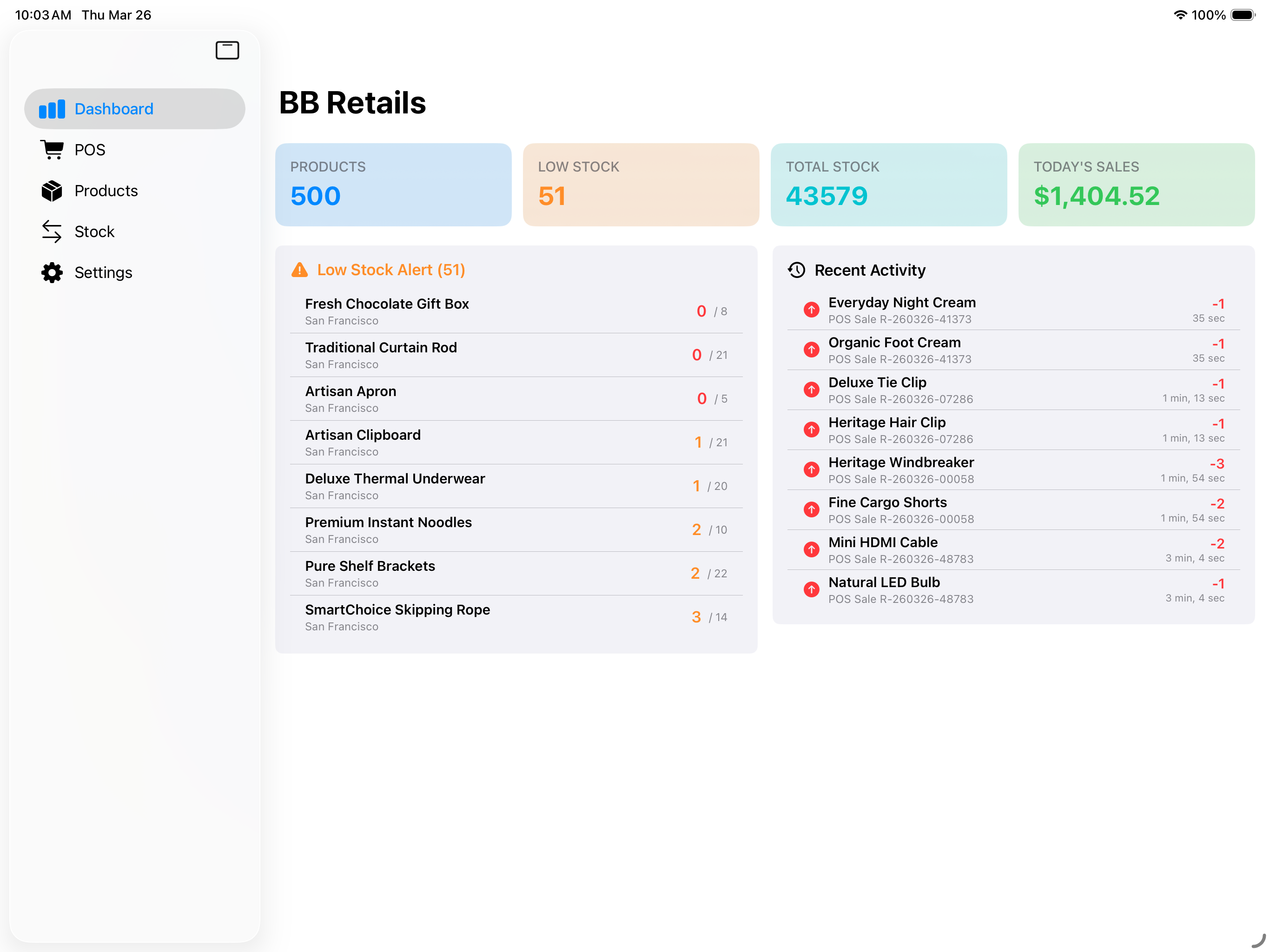Screen dimensions: 1270x952
Task: Open the Today's Sales $1,404.52 card
Action: pos(1136,185)
